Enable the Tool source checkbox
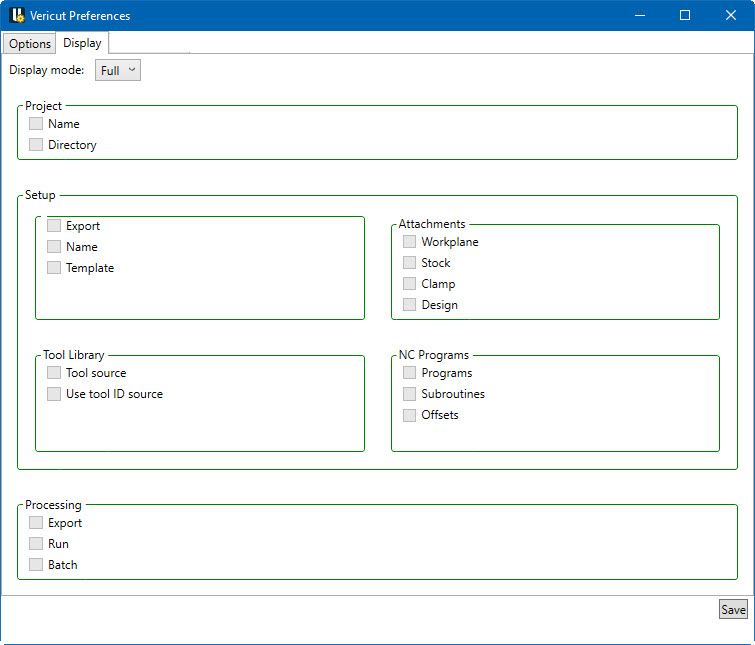The image size is (755, 645). coord(54,373)
